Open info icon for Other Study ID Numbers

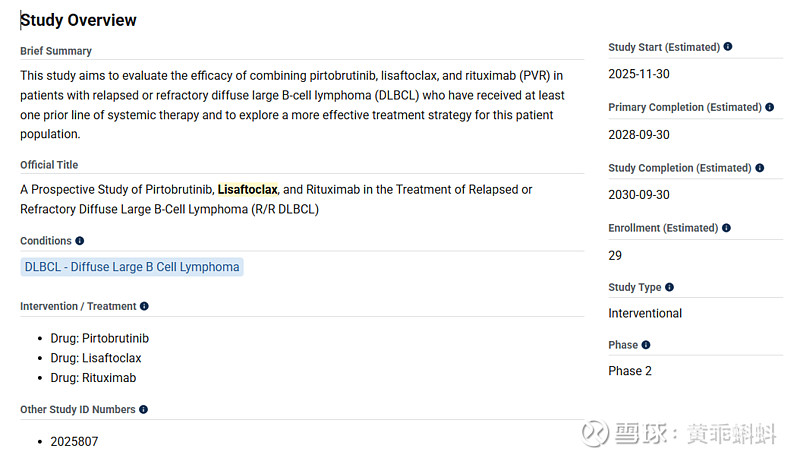click(144, 409)
